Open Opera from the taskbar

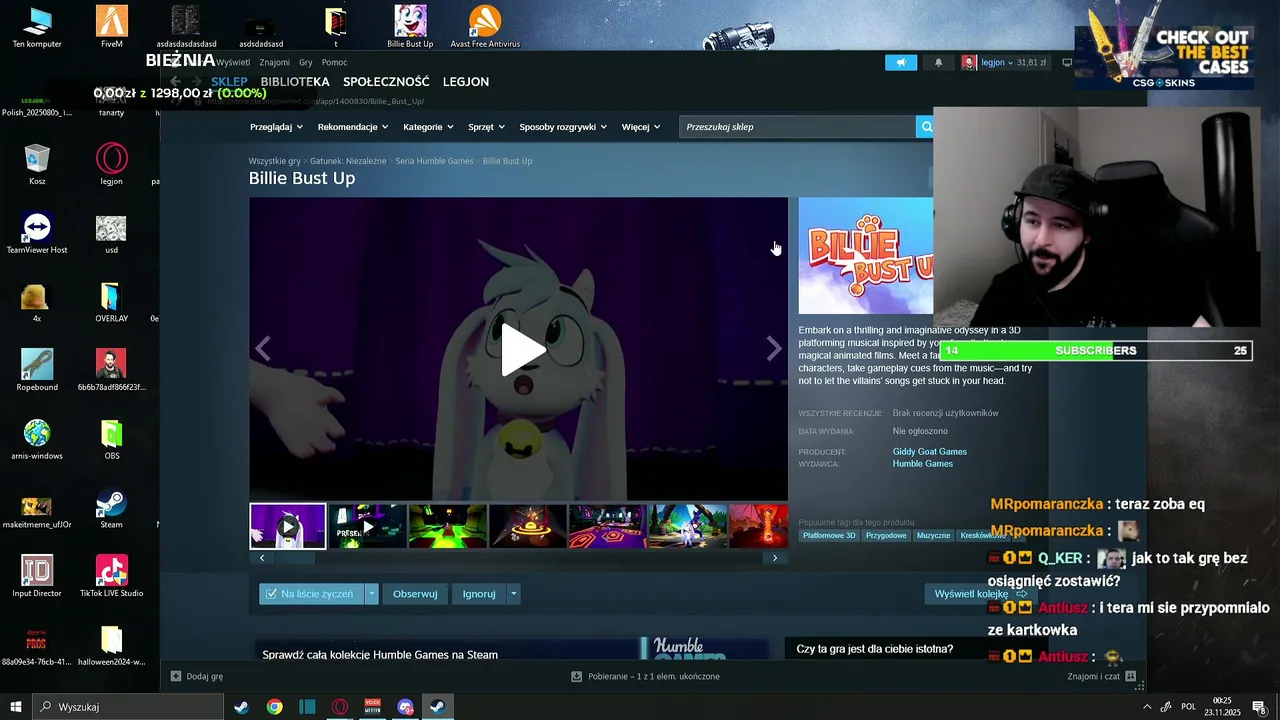pos(340,707)
